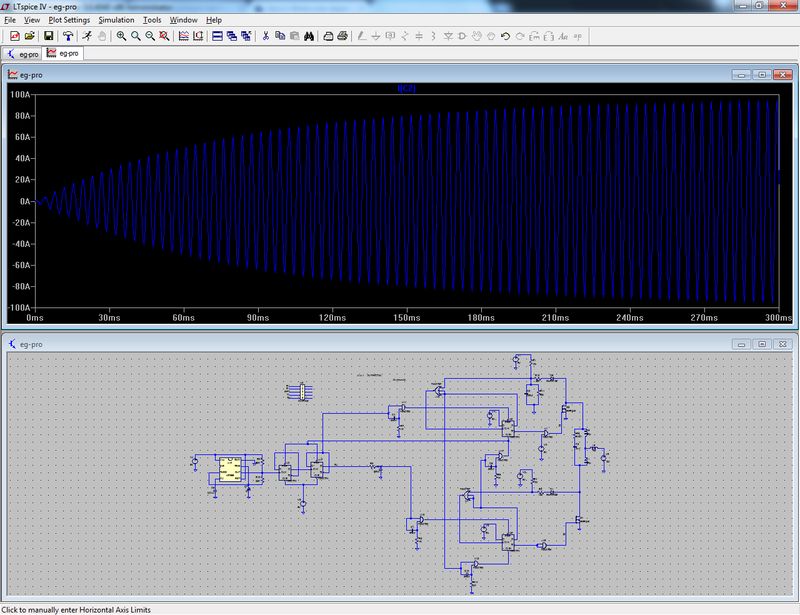Click the SPICE directive .op icon

click(578, 36)
